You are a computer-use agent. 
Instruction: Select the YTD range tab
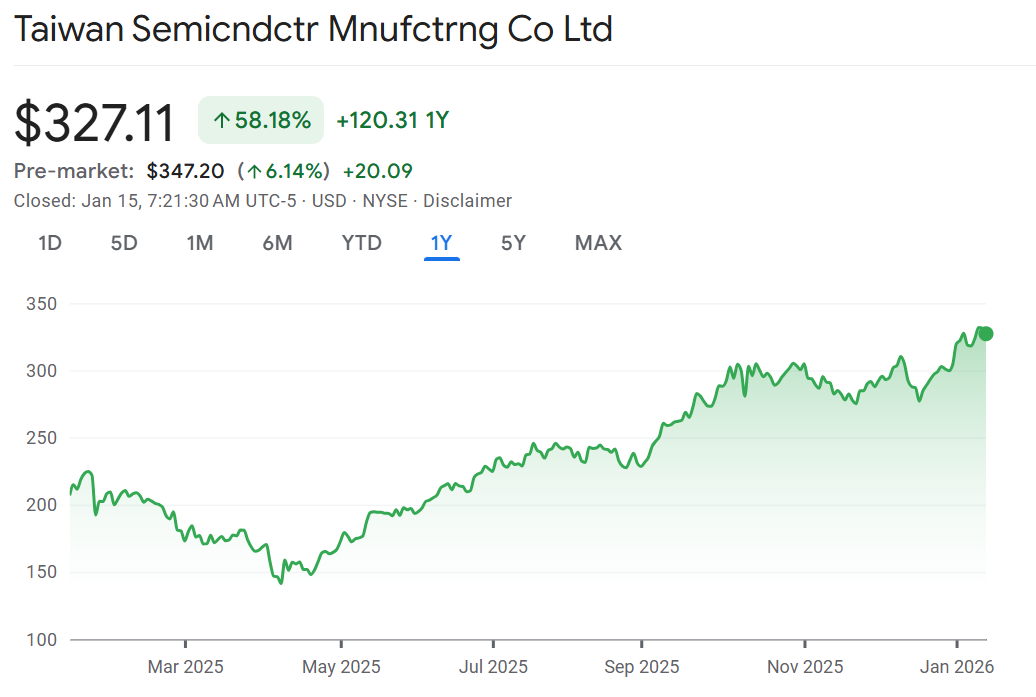coord(361,243)
